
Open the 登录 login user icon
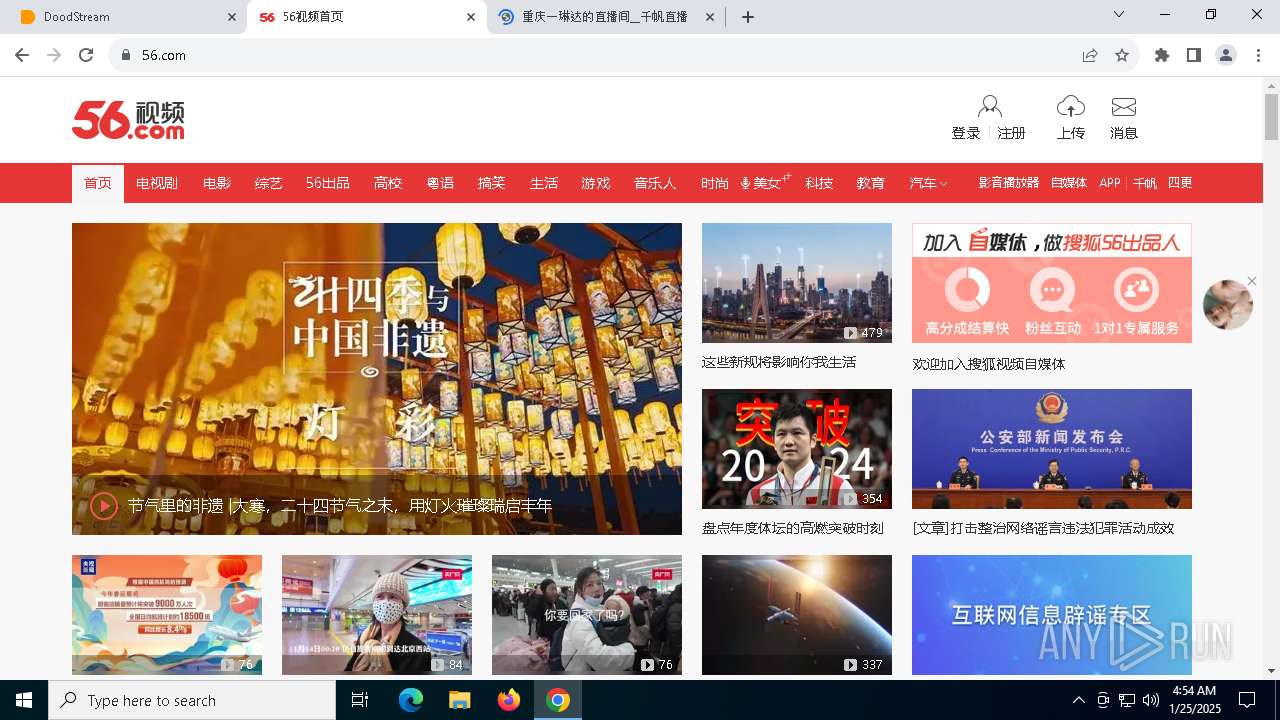click(x=989, y=107)
